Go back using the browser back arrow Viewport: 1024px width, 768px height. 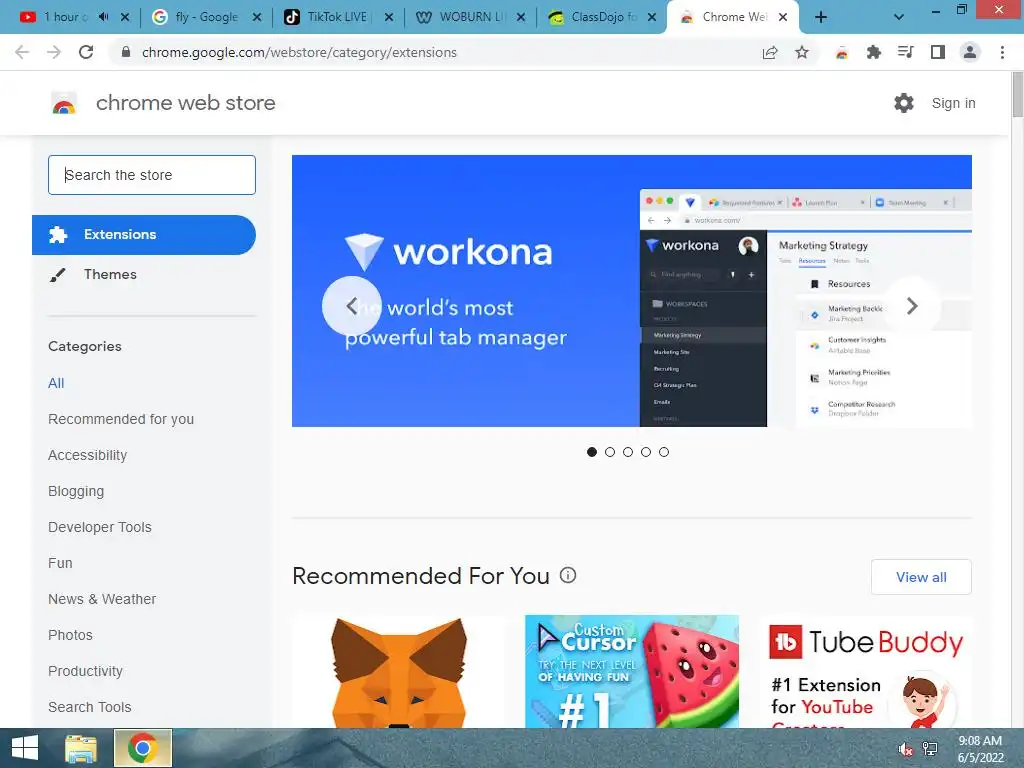pyautogui.click(x=22, y=52)
